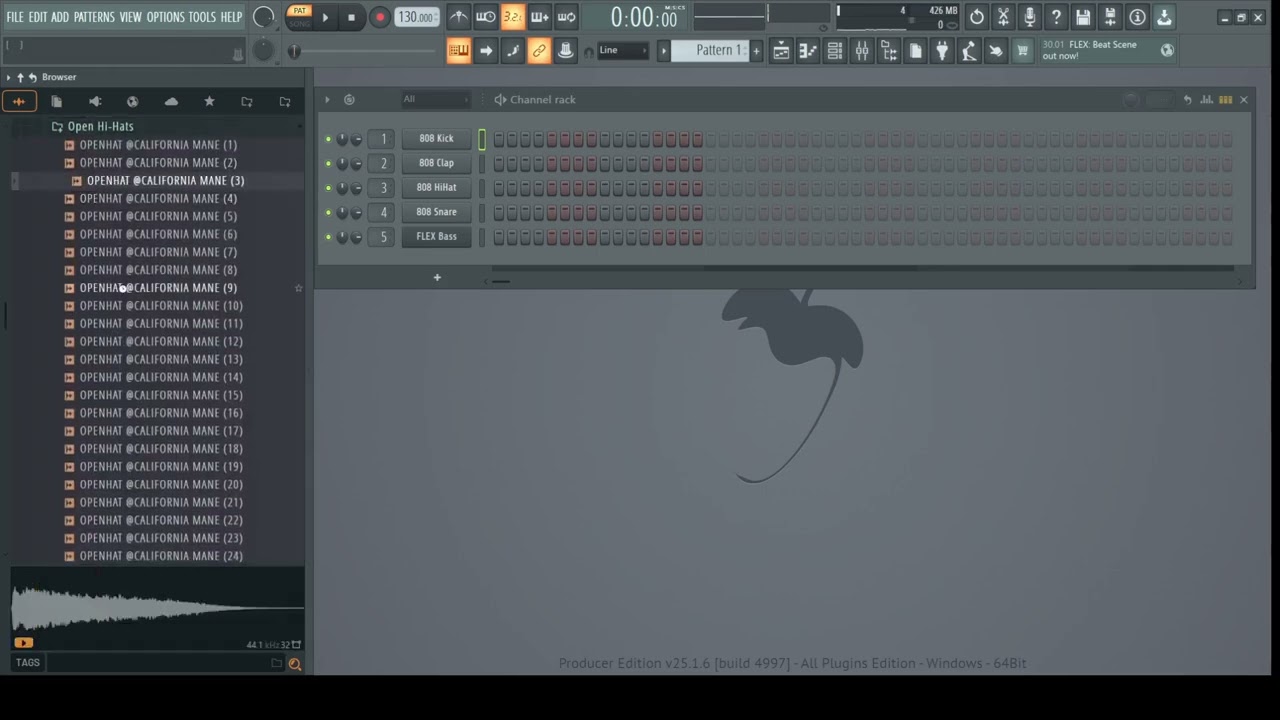Open the browser options arrow
Viewport: 1280px width, 720px height.
click(x=8, y=77)
